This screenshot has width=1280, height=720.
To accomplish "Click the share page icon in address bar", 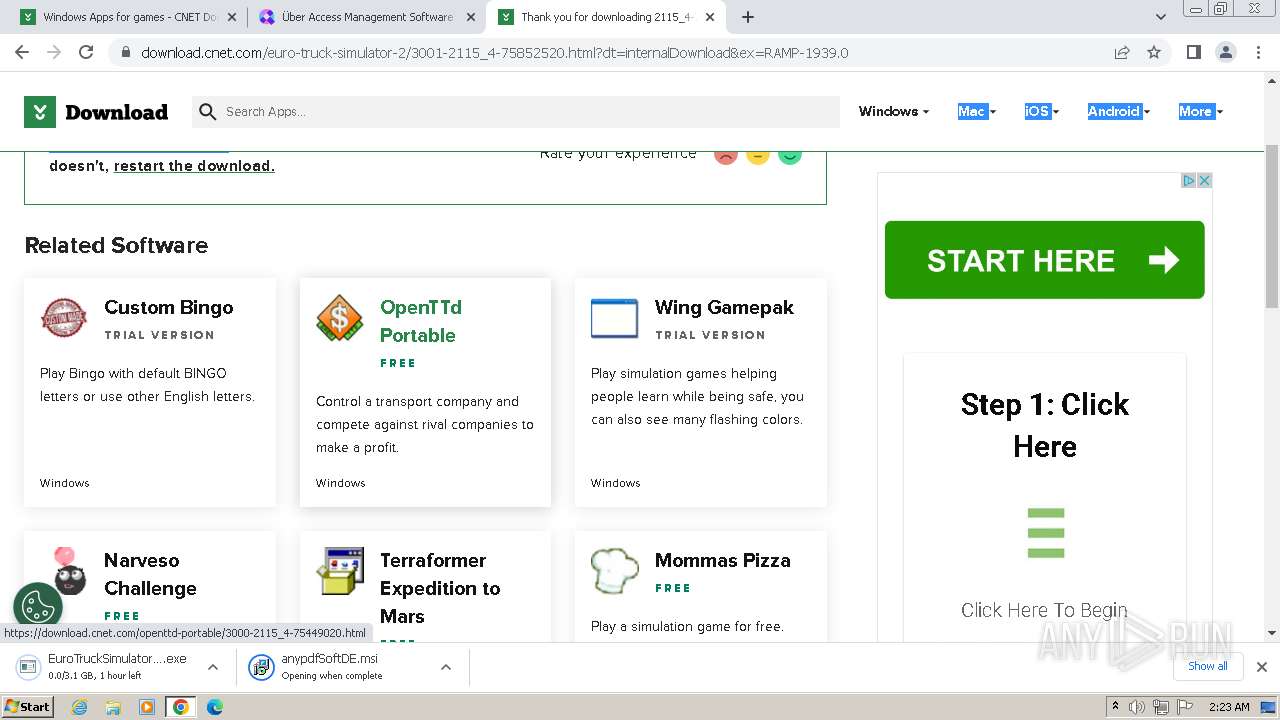I will [1122, 52].
